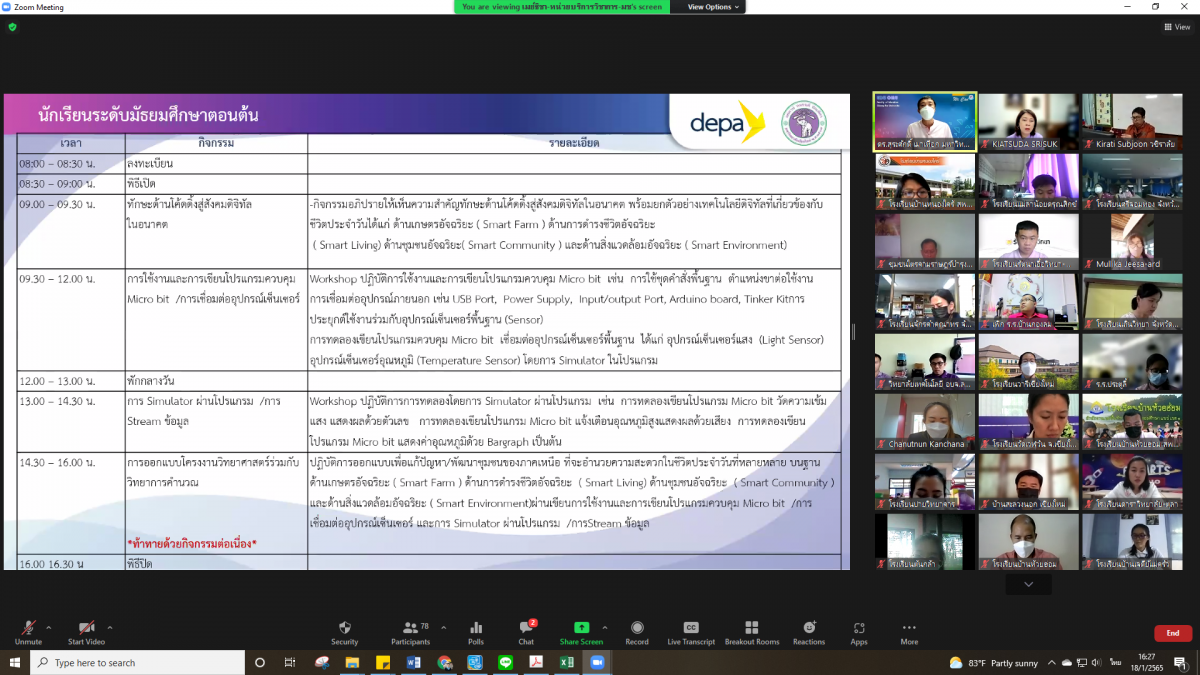Click the taskbar search box
The width and height of the screenshot is (1200, 675).
pyautogui.click(x=137, y=662)
